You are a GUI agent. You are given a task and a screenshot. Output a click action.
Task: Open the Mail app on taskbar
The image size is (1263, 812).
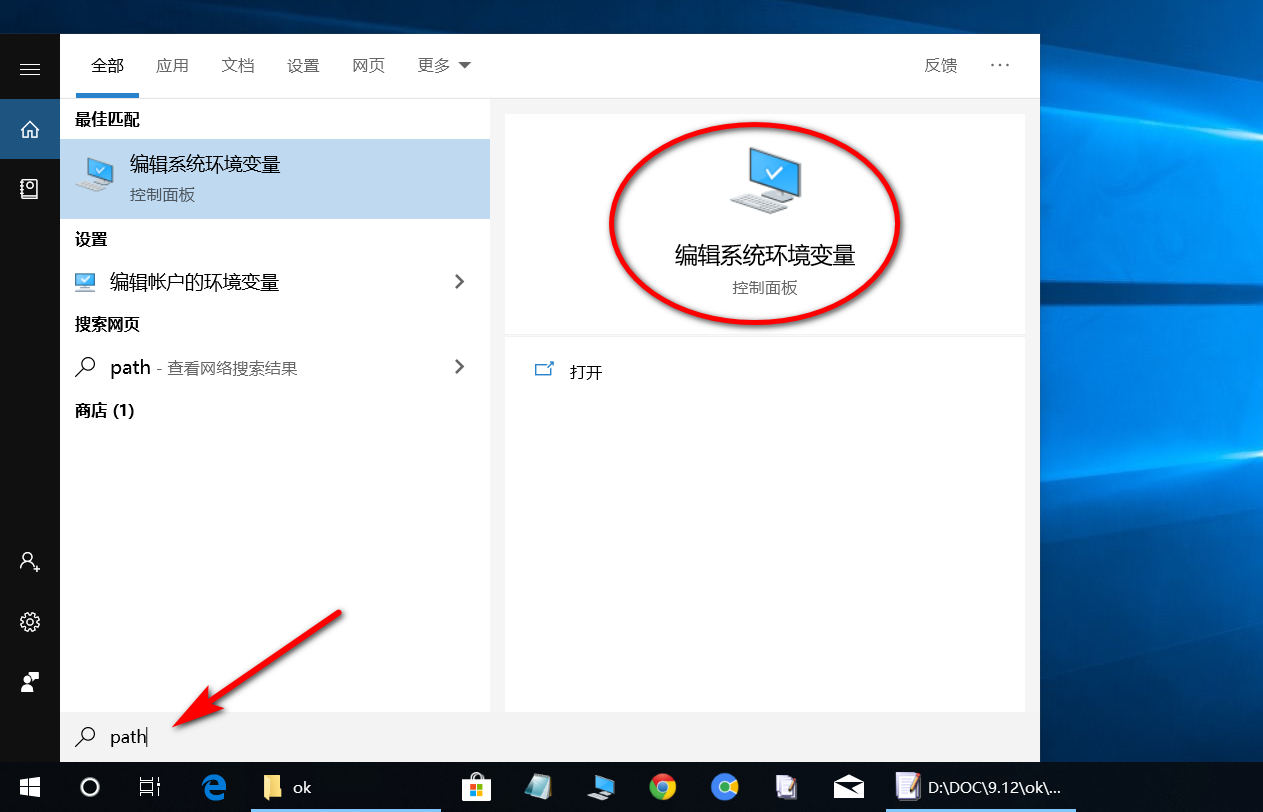848,787
